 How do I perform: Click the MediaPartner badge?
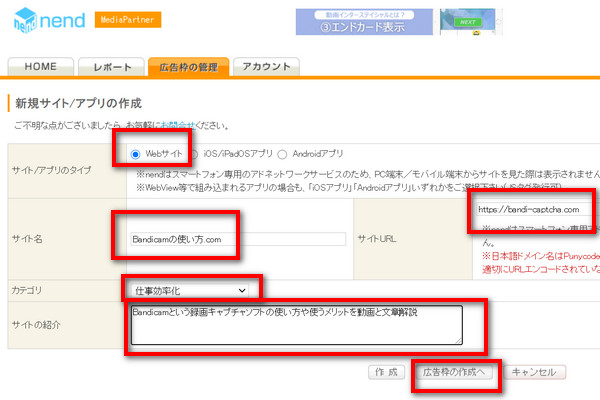tap(128, 20)
